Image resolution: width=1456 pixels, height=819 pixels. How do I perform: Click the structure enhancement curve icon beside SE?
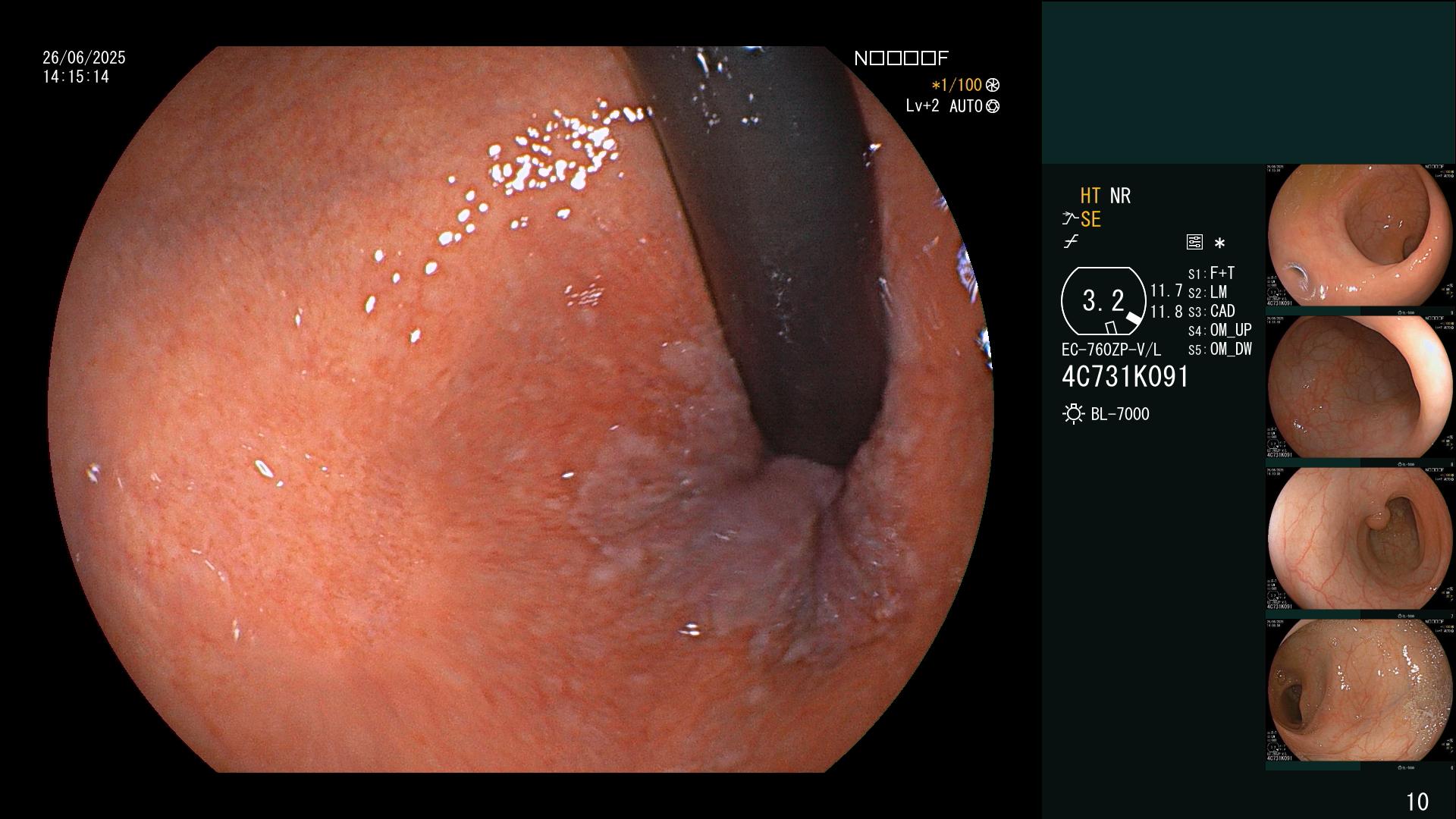coord(1070,219)
